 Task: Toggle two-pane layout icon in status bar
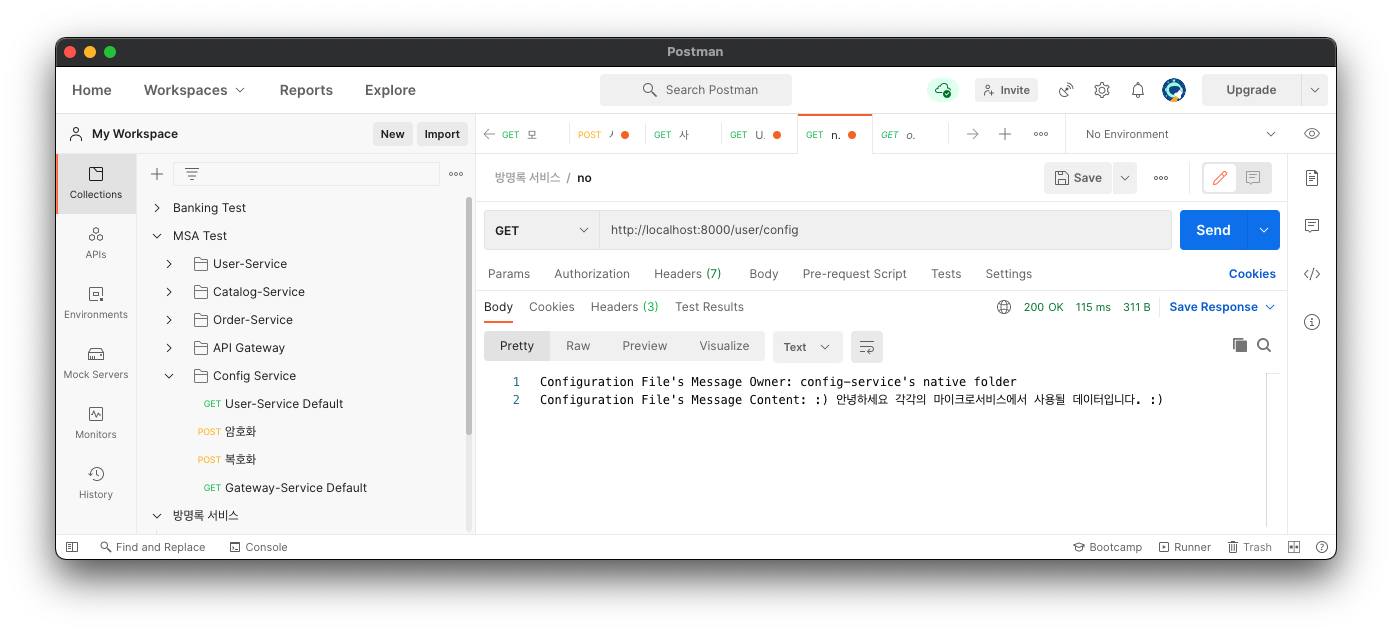click(1294, 547)
